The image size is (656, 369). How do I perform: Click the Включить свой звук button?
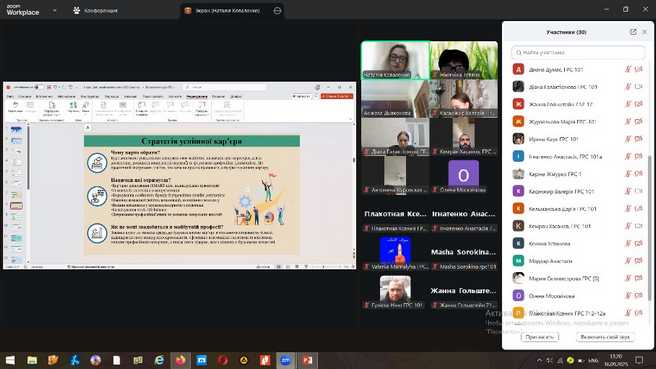coord(605,337)
